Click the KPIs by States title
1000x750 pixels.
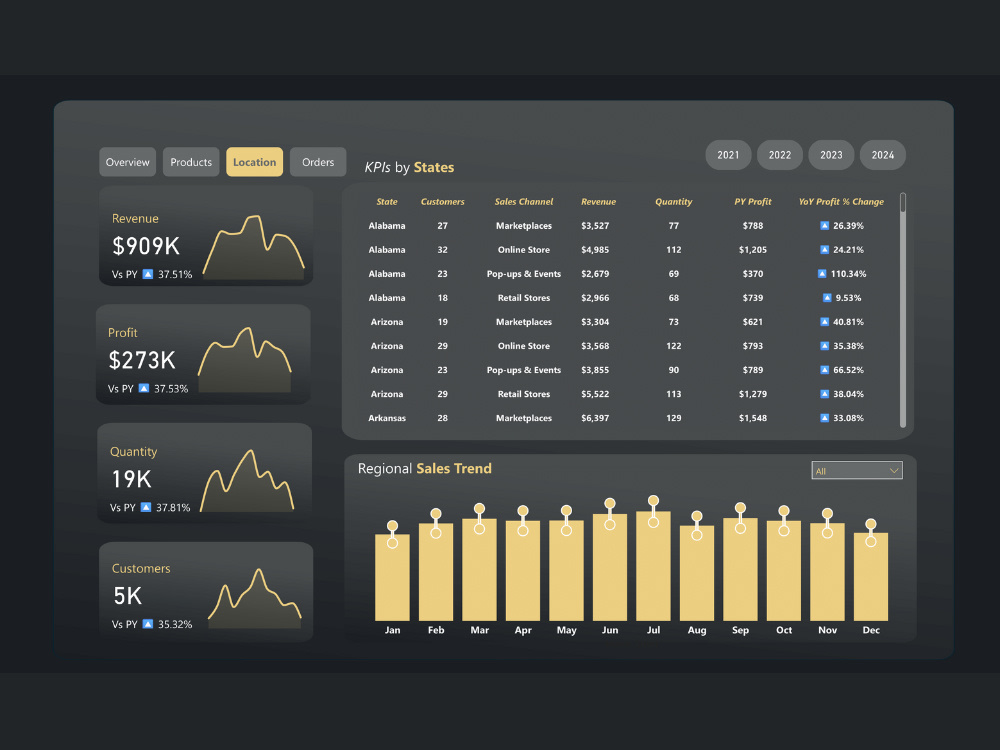[409, 167]
